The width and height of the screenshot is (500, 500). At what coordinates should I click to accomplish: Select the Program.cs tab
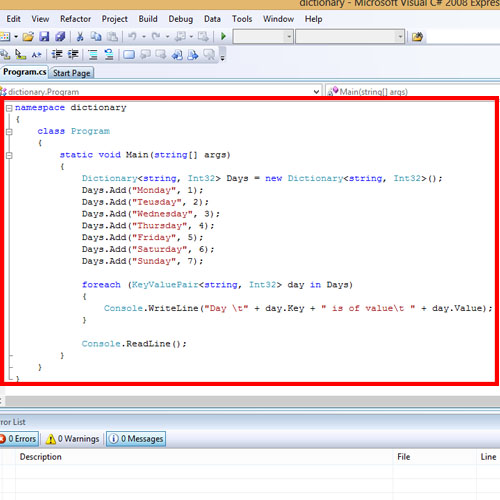[24, 72]
